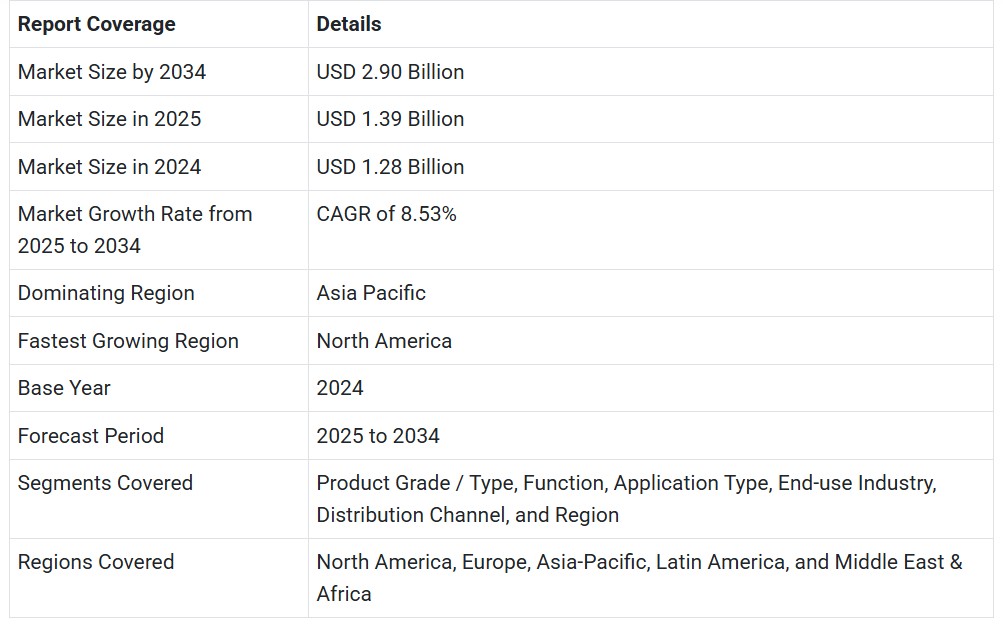Click the Dominating Region label
Screen dimensions: 1003x628
(x=106, y=293)
